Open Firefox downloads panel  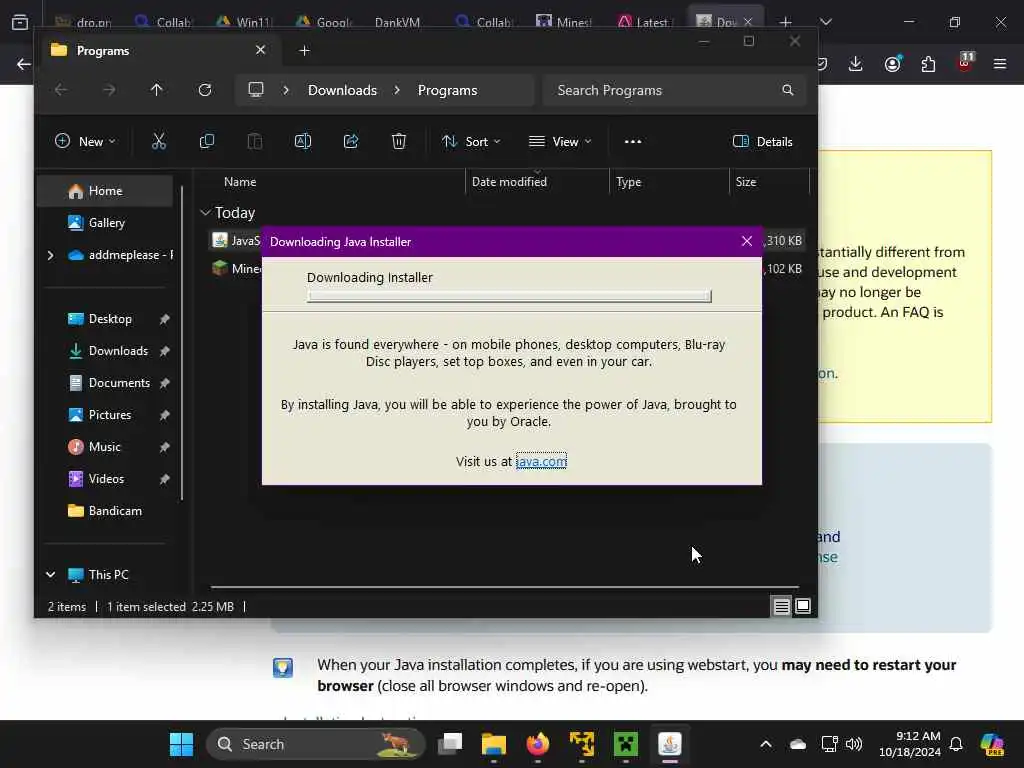click(856, 64)
